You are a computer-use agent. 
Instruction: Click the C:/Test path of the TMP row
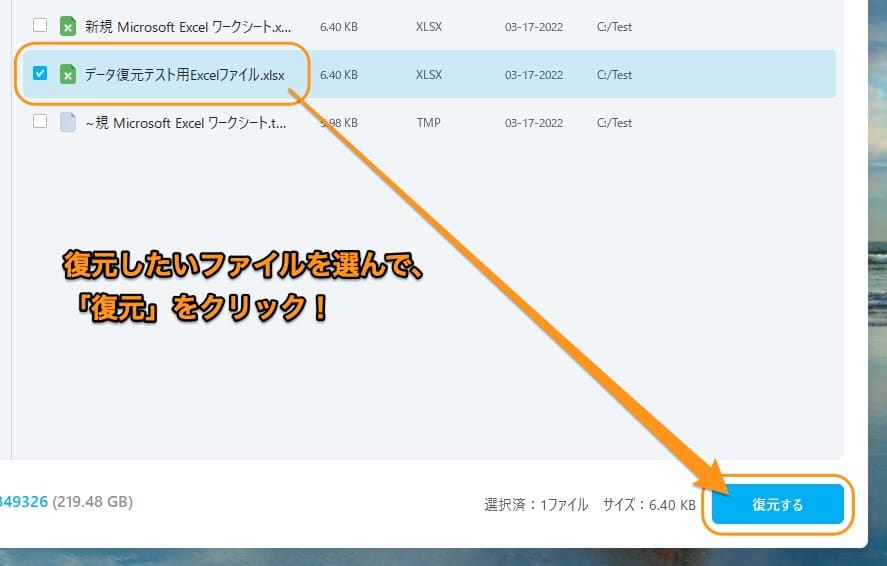[x=614, y=123]
